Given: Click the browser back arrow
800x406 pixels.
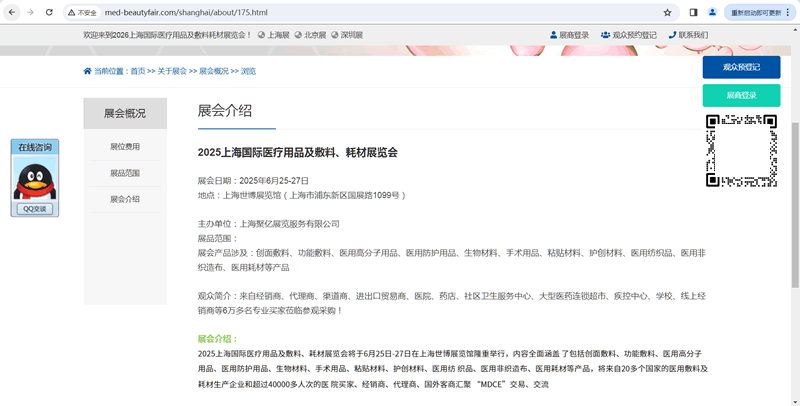Looking at the screenshot, I should tap(10, 12).
